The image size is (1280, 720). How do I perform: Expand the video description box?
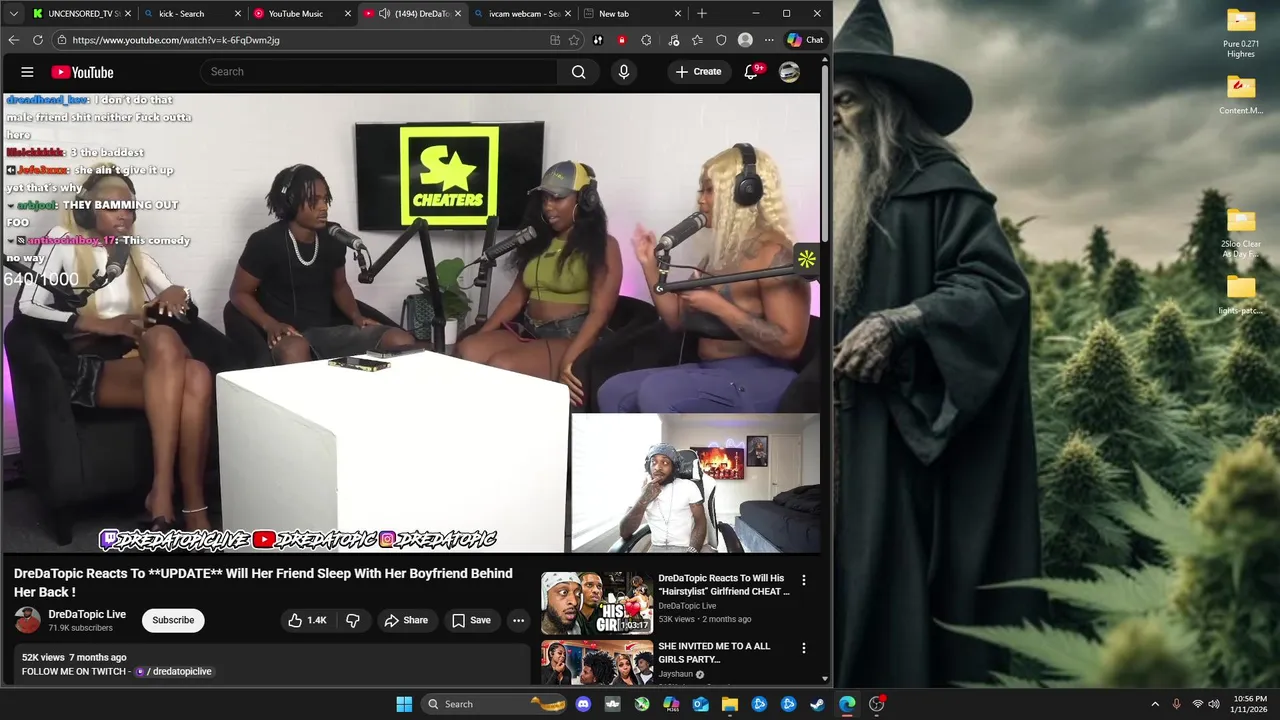(x=272, y=664)
